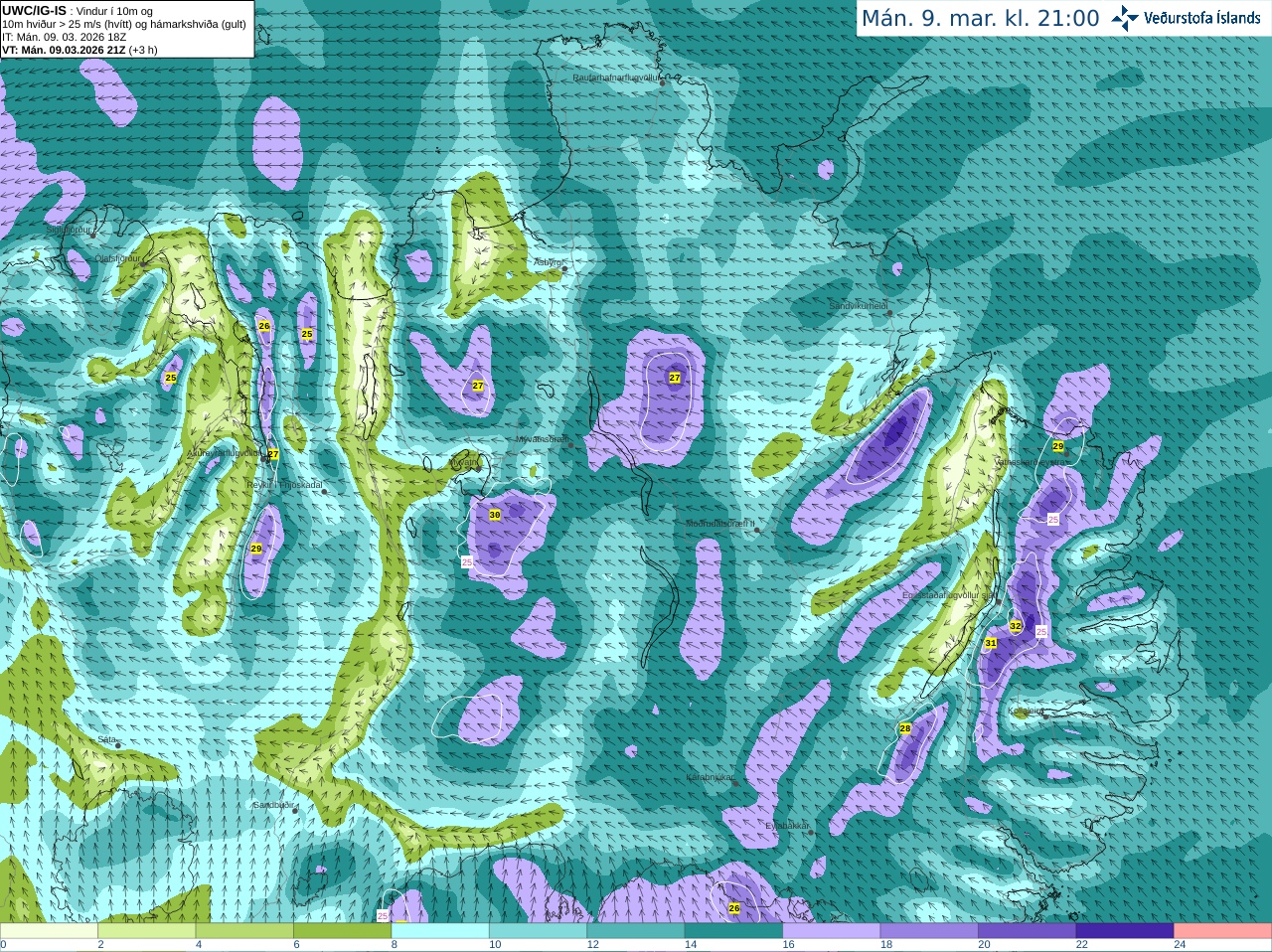Click the forecast time 'Mán. 9. mar. kl. 21:00'
The image size is (1272, 952).
(980, 18)
